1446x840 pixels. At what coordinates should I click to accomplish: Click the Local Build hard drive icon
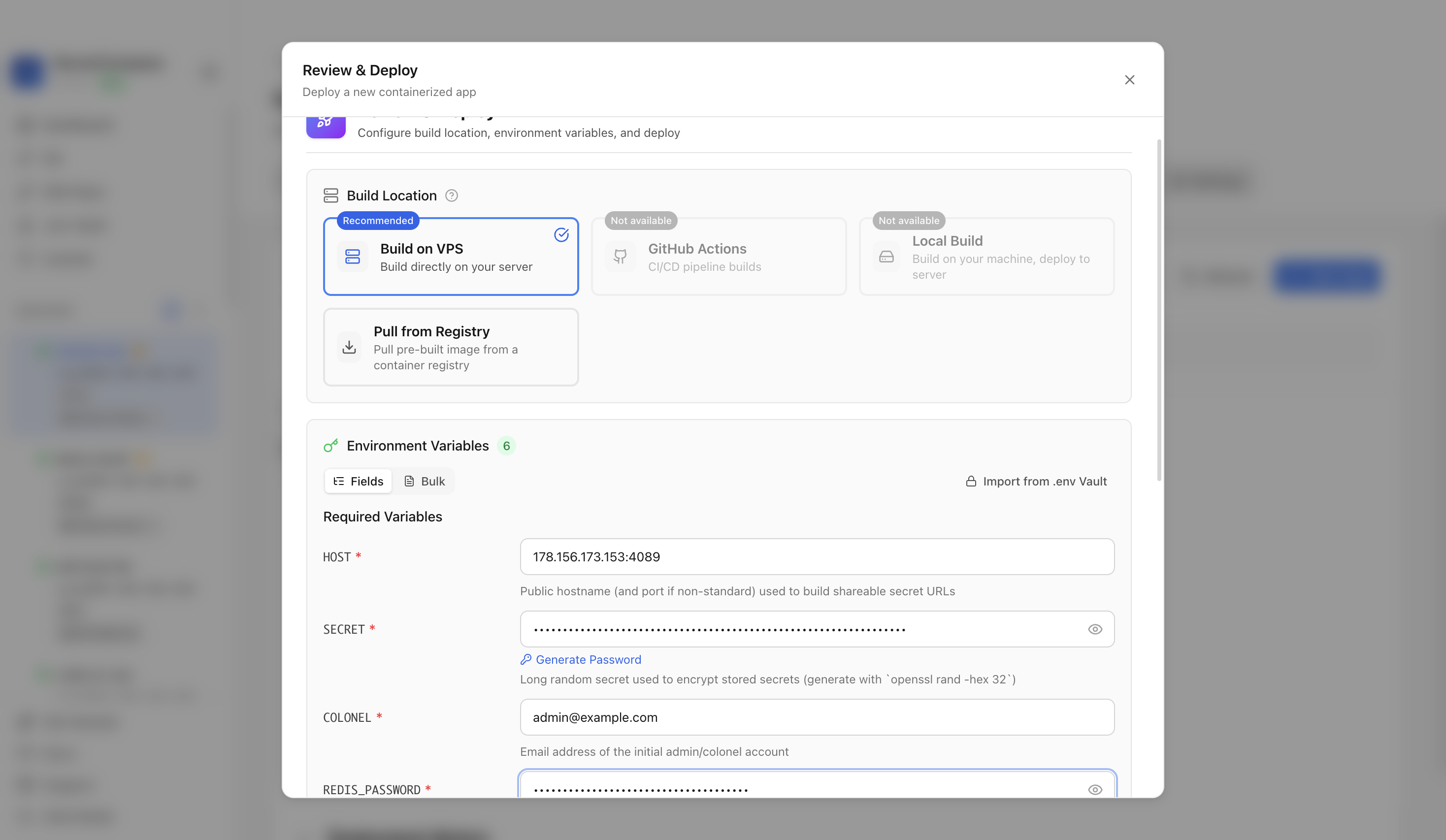[887, 257]
